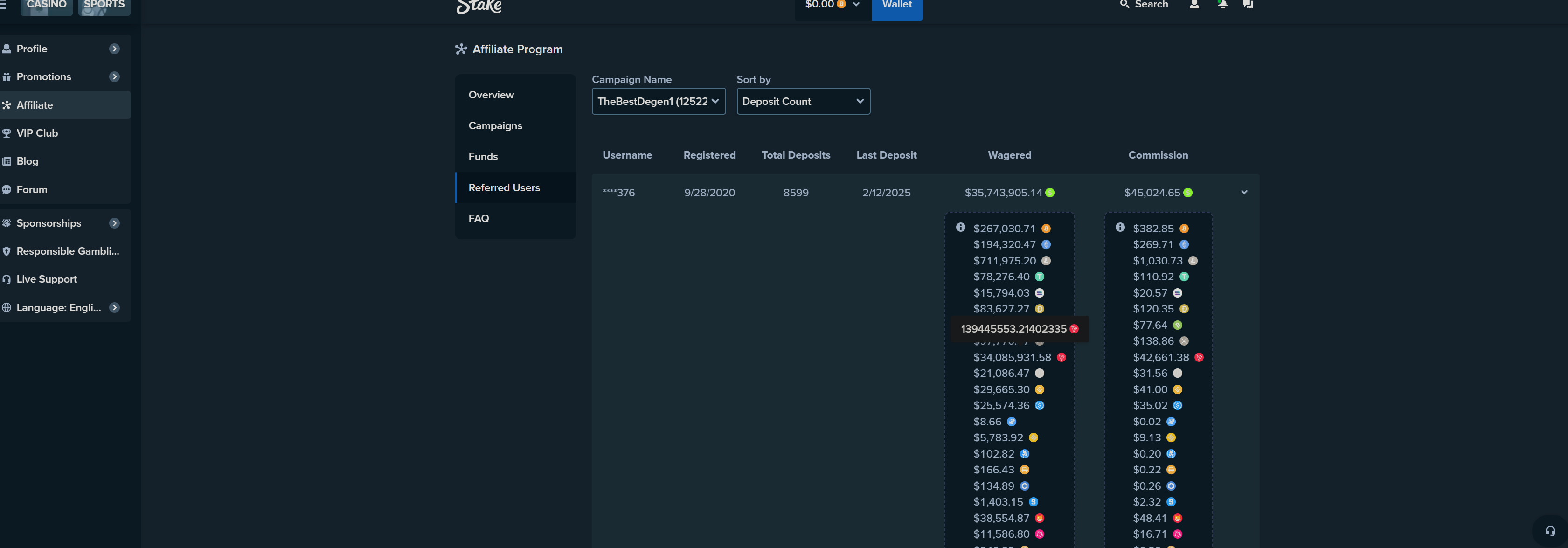Expand the Sponsorships submenu arrow

(114, 223)
